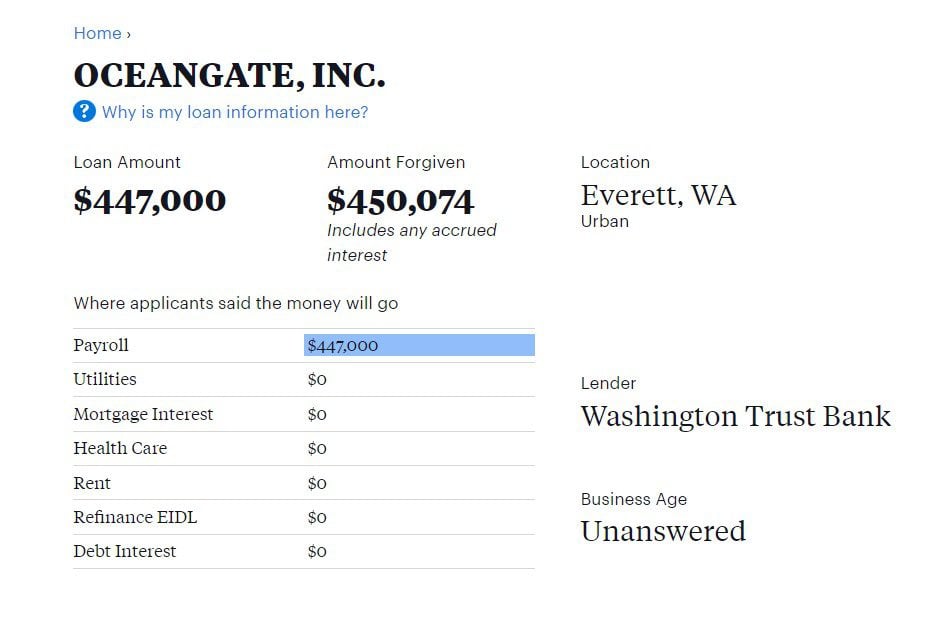
Task: Click 'Where applicants said the money will go' heading
Action: click(x=235, y=302)
